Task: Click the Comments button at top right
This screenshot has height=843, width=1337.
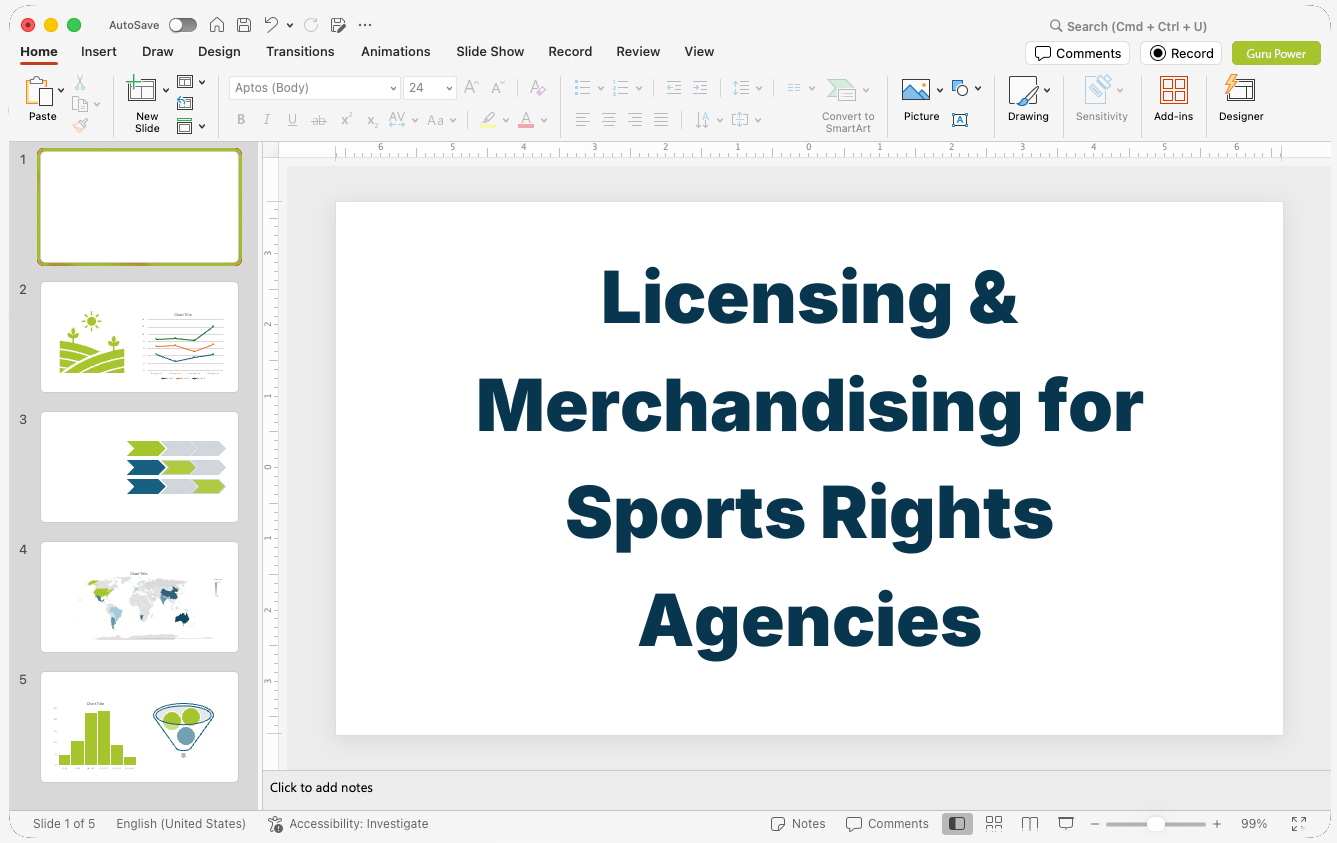Action: point(1077,53)
